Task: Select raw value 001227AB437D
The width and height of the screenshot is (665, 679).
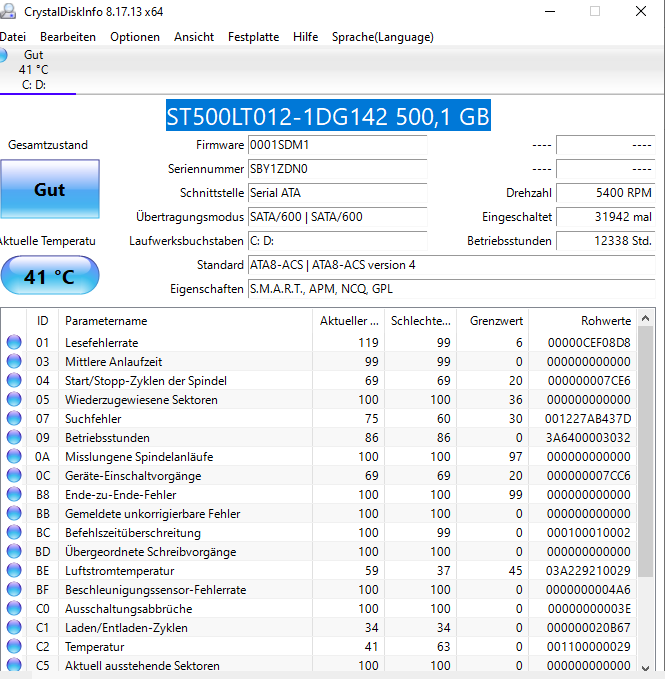Action: tap(588, 419)
